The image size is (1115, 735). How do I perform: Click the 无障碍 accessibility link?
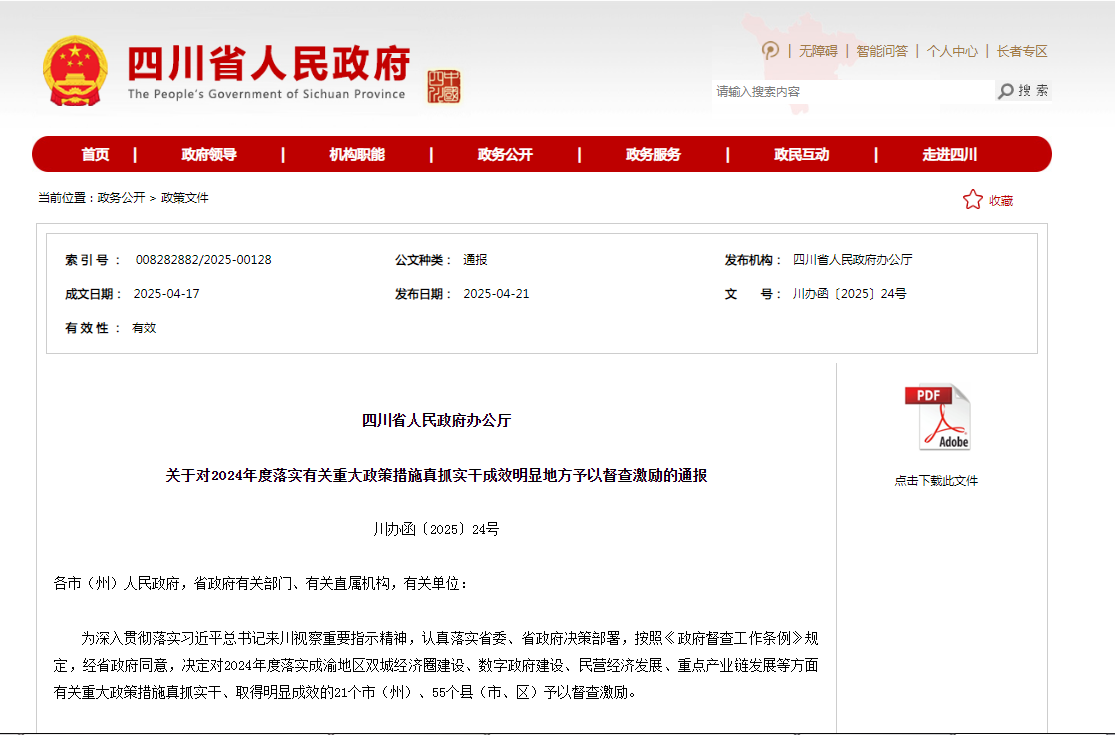(x=817, y=51)
